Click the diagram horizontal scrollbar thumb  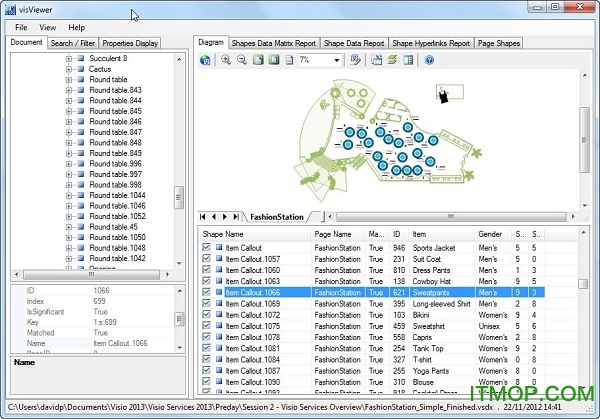click(451, 217)
